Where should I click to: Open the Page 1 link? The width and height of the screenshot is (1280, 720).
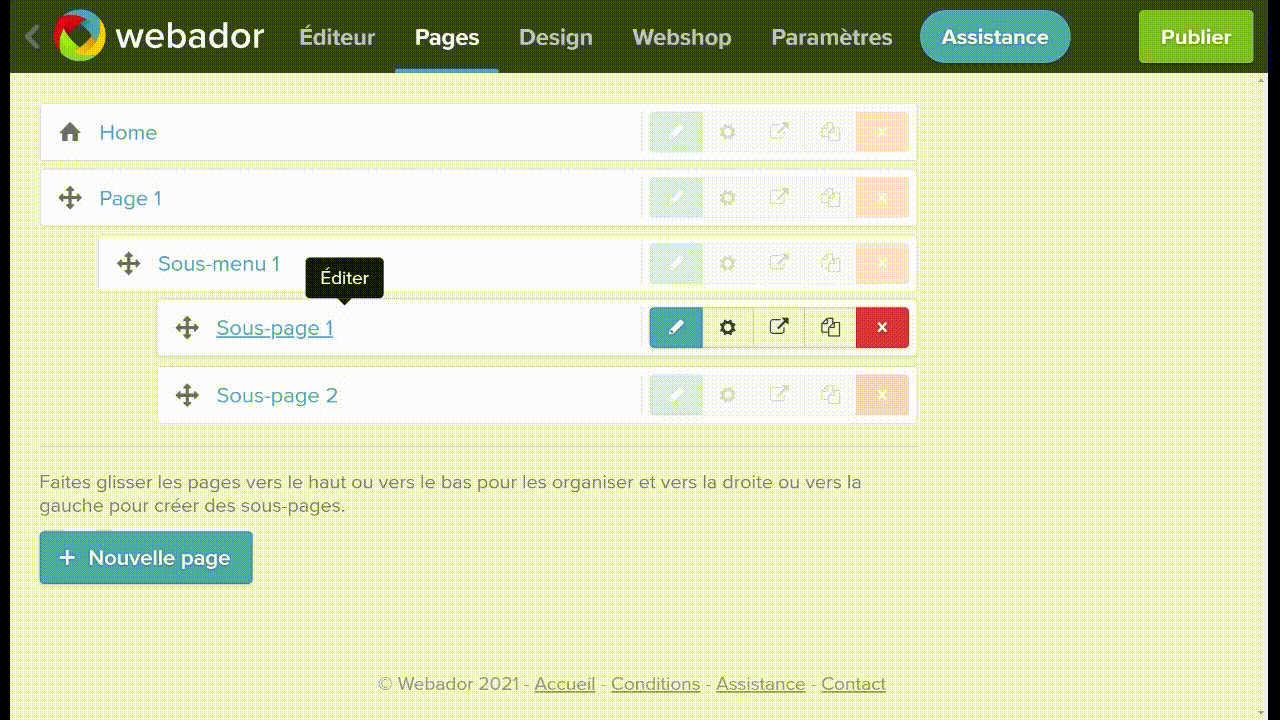click(130, 198)
